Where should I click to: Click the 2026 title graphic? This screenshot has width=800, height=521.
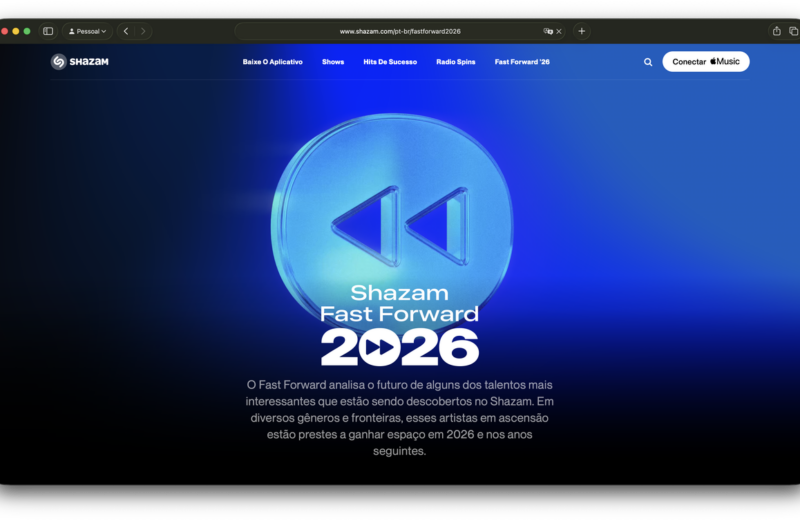point(399,347)
